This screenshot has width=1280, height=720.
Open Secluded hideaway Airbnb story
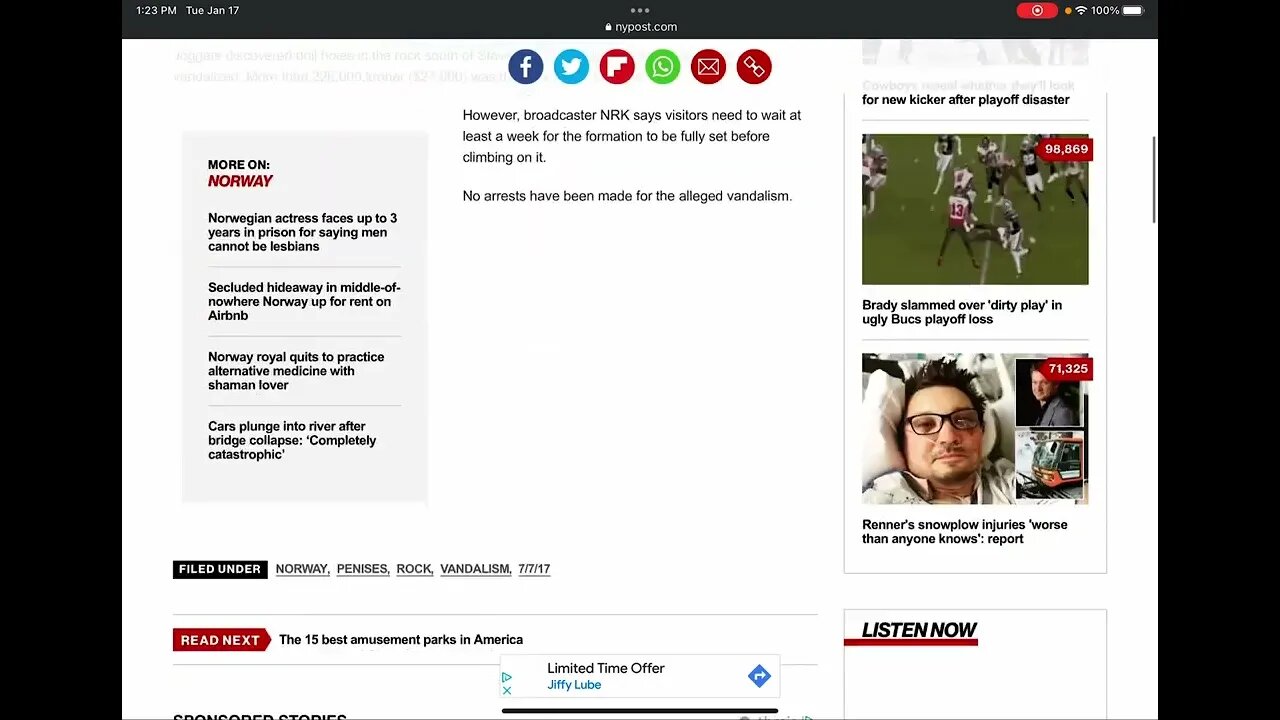tap(304, 301)
